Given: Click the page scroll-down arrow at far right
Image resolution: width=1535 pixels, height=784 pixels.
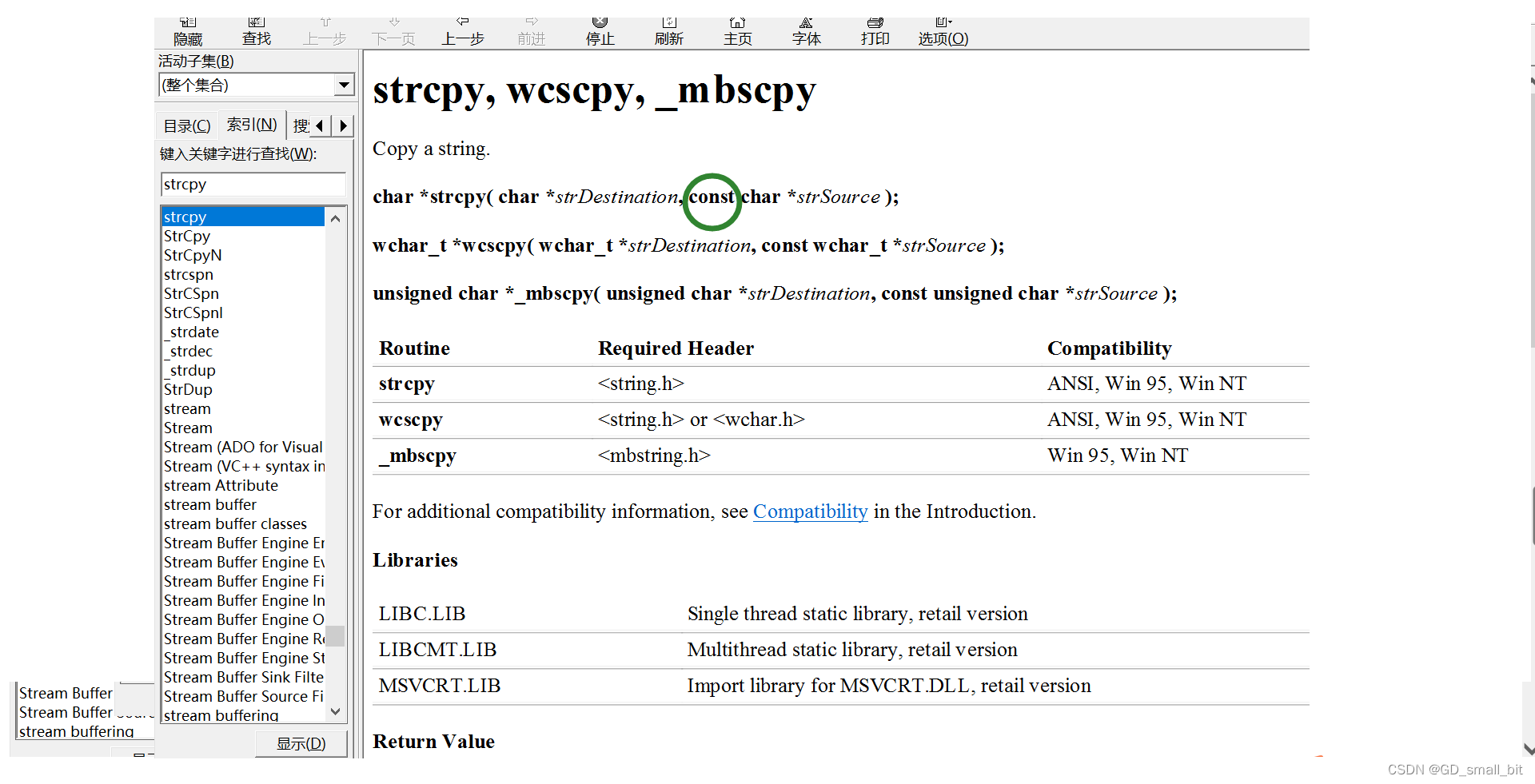Looking at the screenshot, I should 1529,750.
